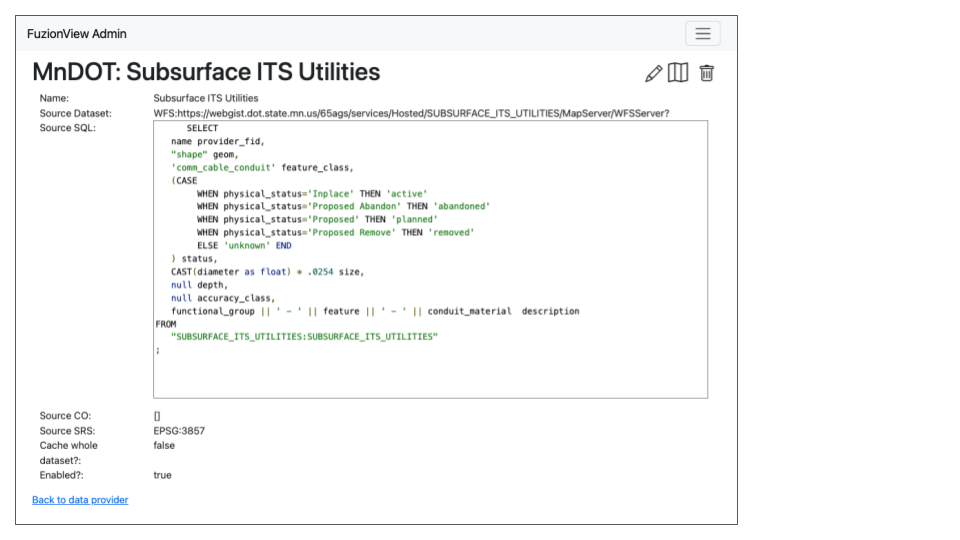Click the Source Dataset: field label
The height and width of the screenshot is (540, 960).
75,113
